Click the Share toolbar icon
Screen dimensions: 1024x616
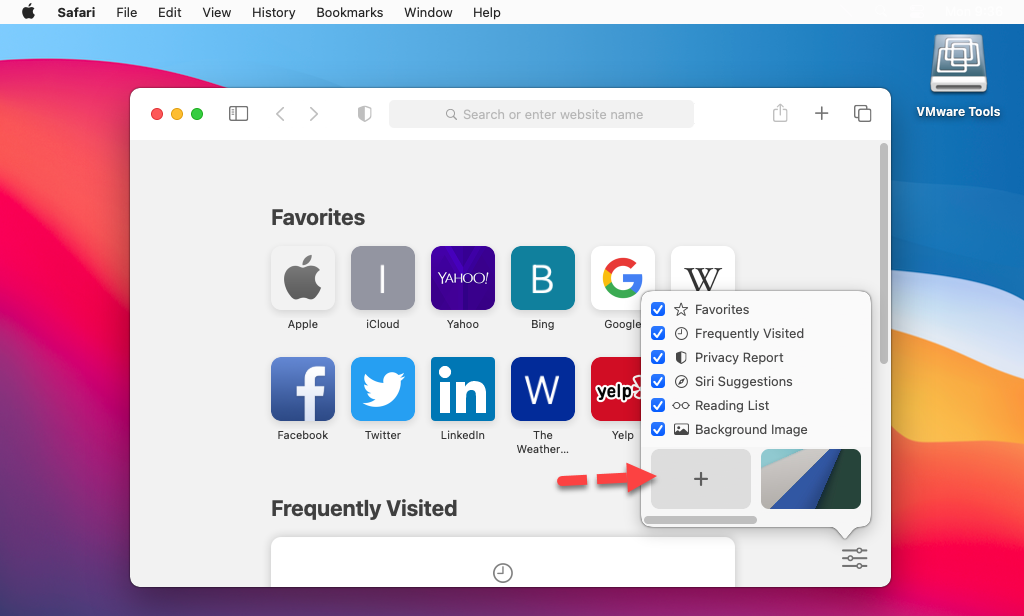point(780,114)
